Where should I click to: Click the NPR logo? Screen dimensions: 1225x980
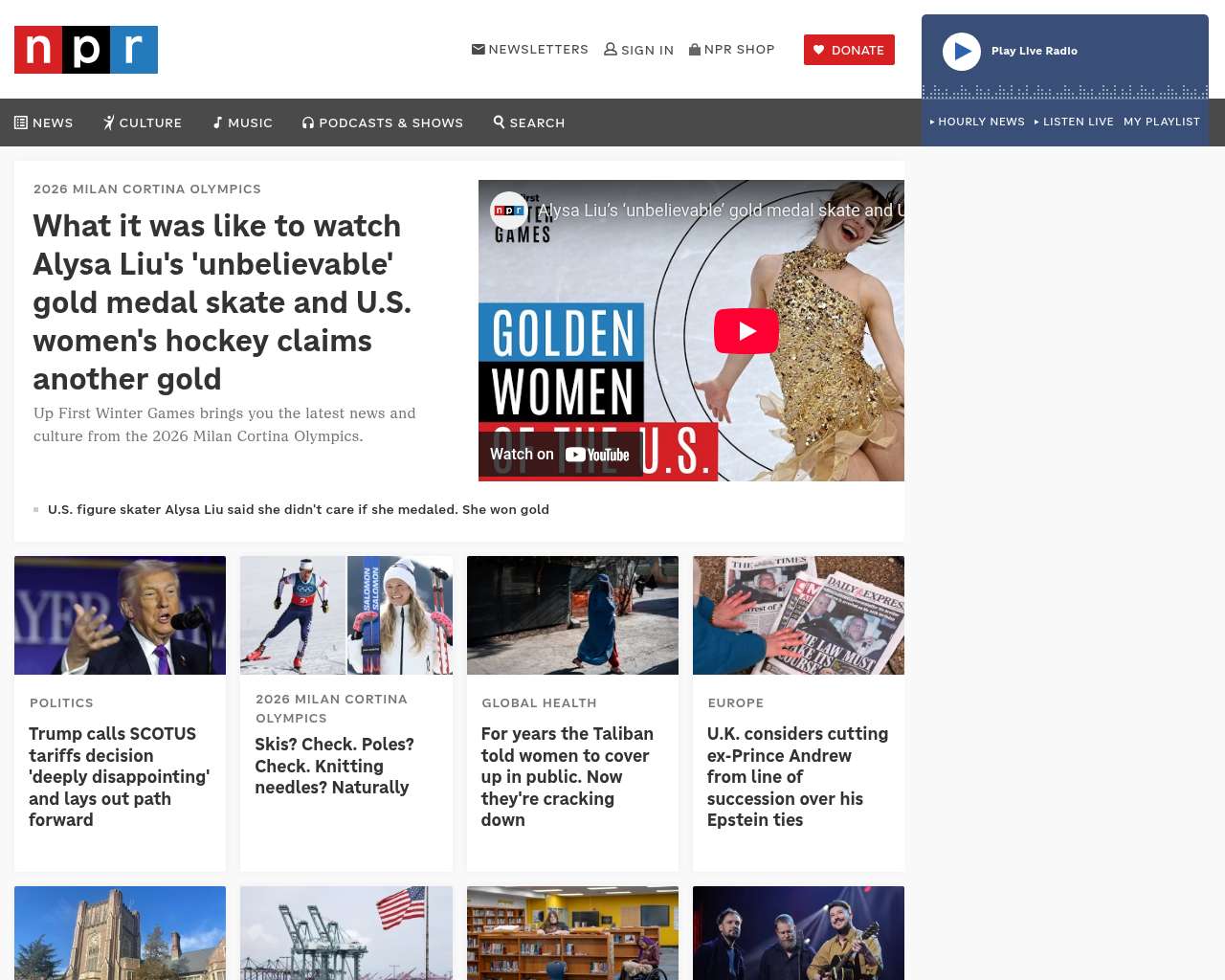[86, 50]
